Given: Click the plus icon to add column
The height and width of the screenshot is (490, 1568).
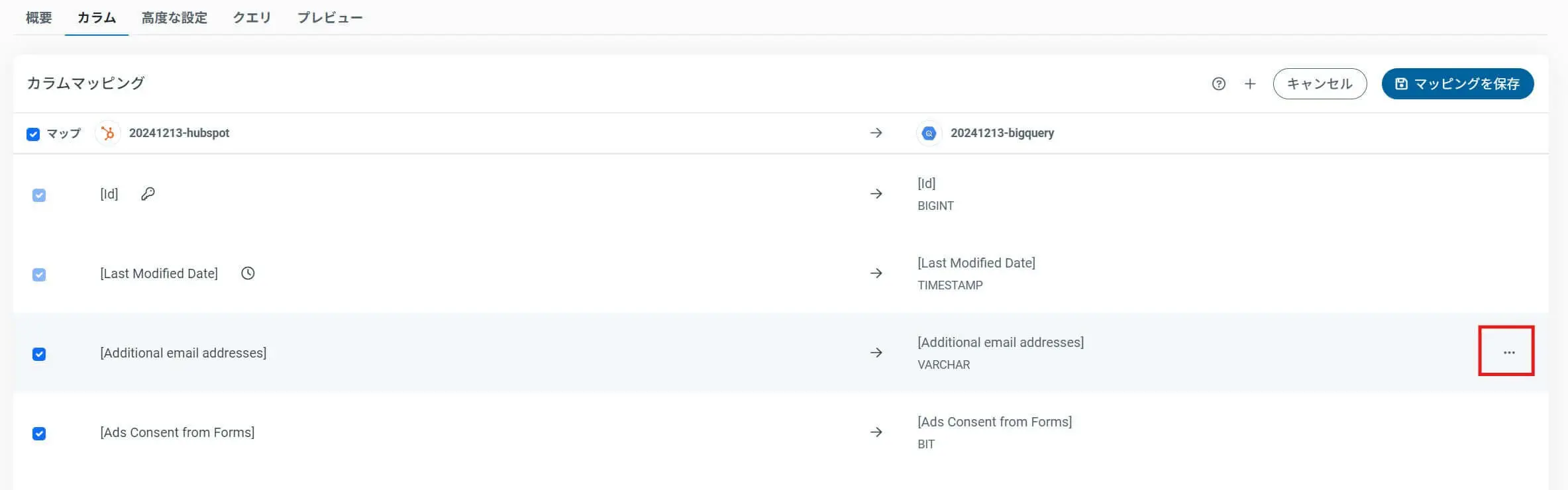Looking at the screenshot, I should [x=1250, y=84].
